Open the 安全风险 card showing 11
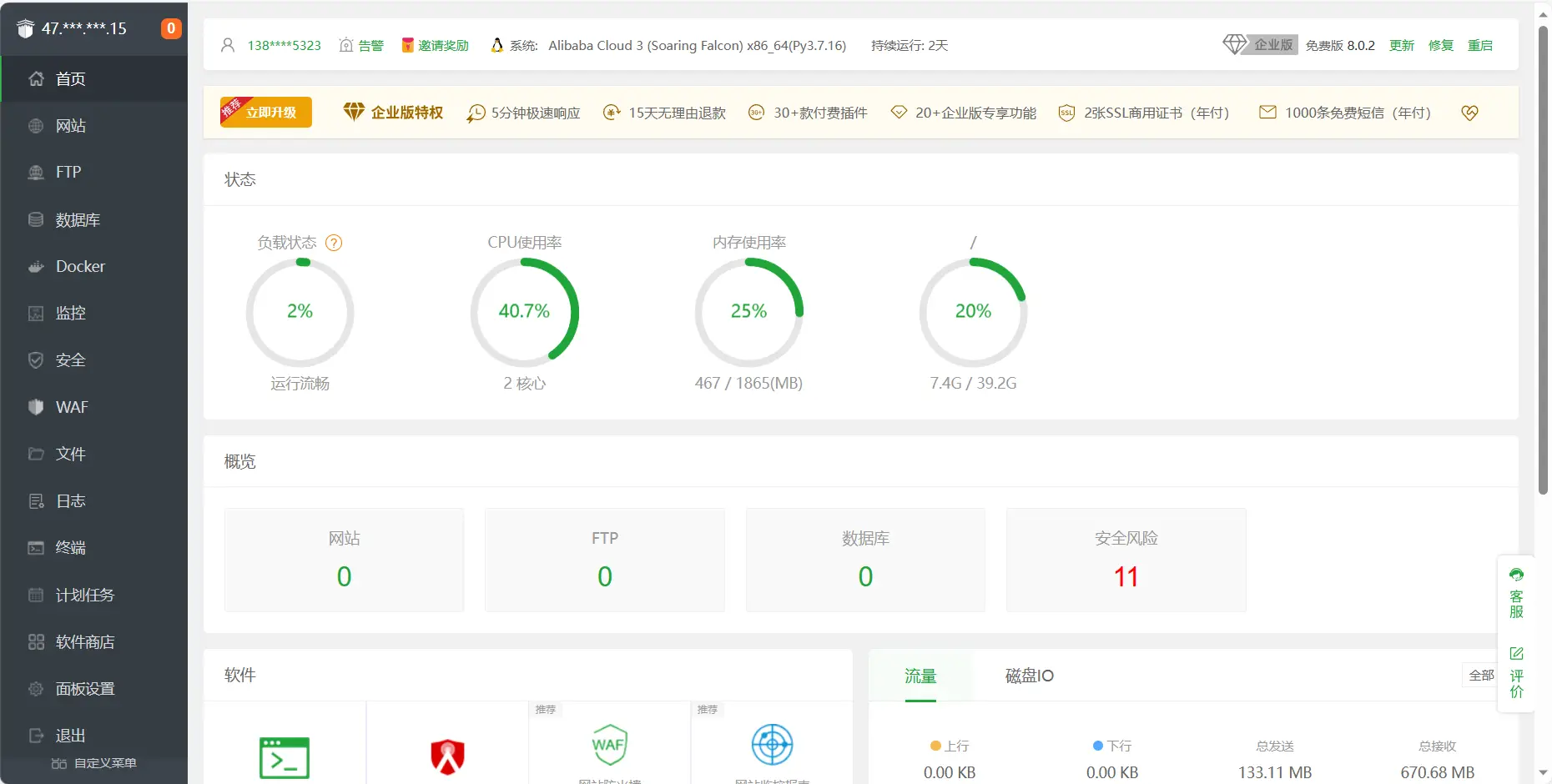This screenshot has width=1552, height=784. pos(1126,560)
